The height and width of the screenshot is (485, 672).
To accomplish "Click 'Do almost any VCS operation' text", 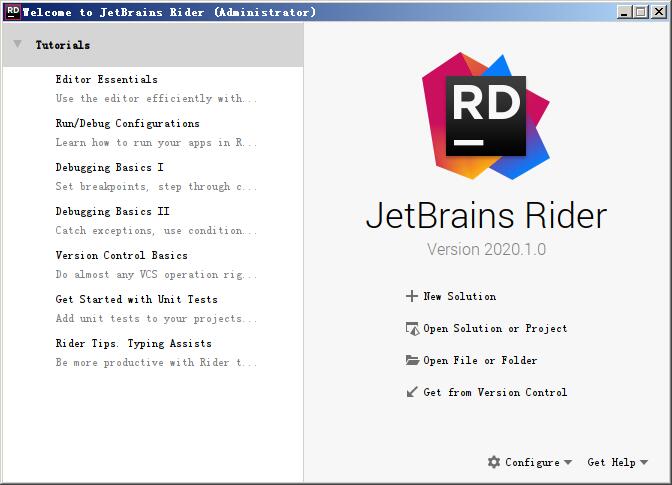I will pos(156,274).
